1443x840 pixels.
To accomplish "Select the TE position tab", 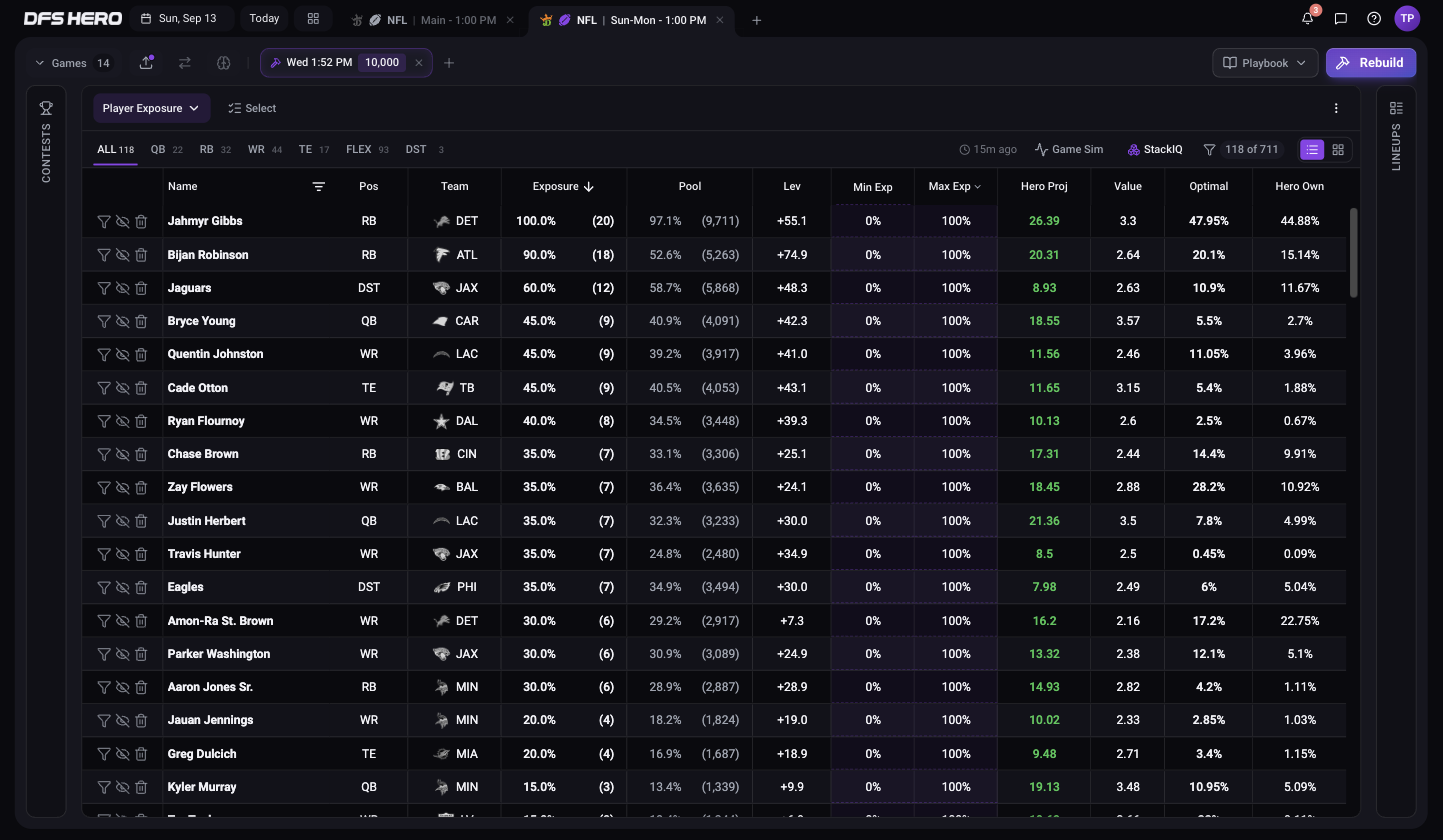I will pos(314,149).
